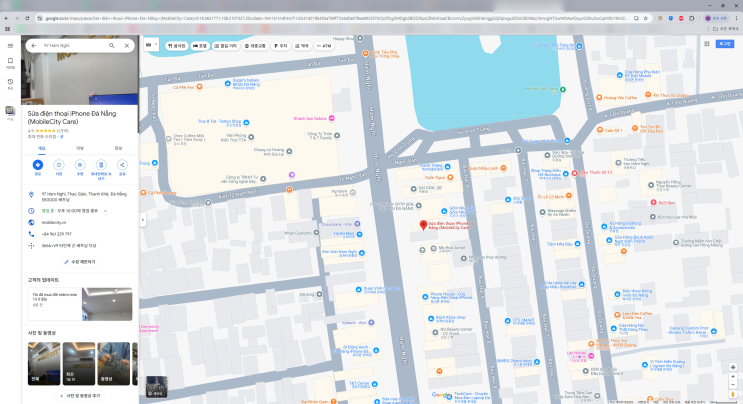This screenshot has height=404, width=743.
Task: Go back with the search box arrow
Action: (34, 45)
